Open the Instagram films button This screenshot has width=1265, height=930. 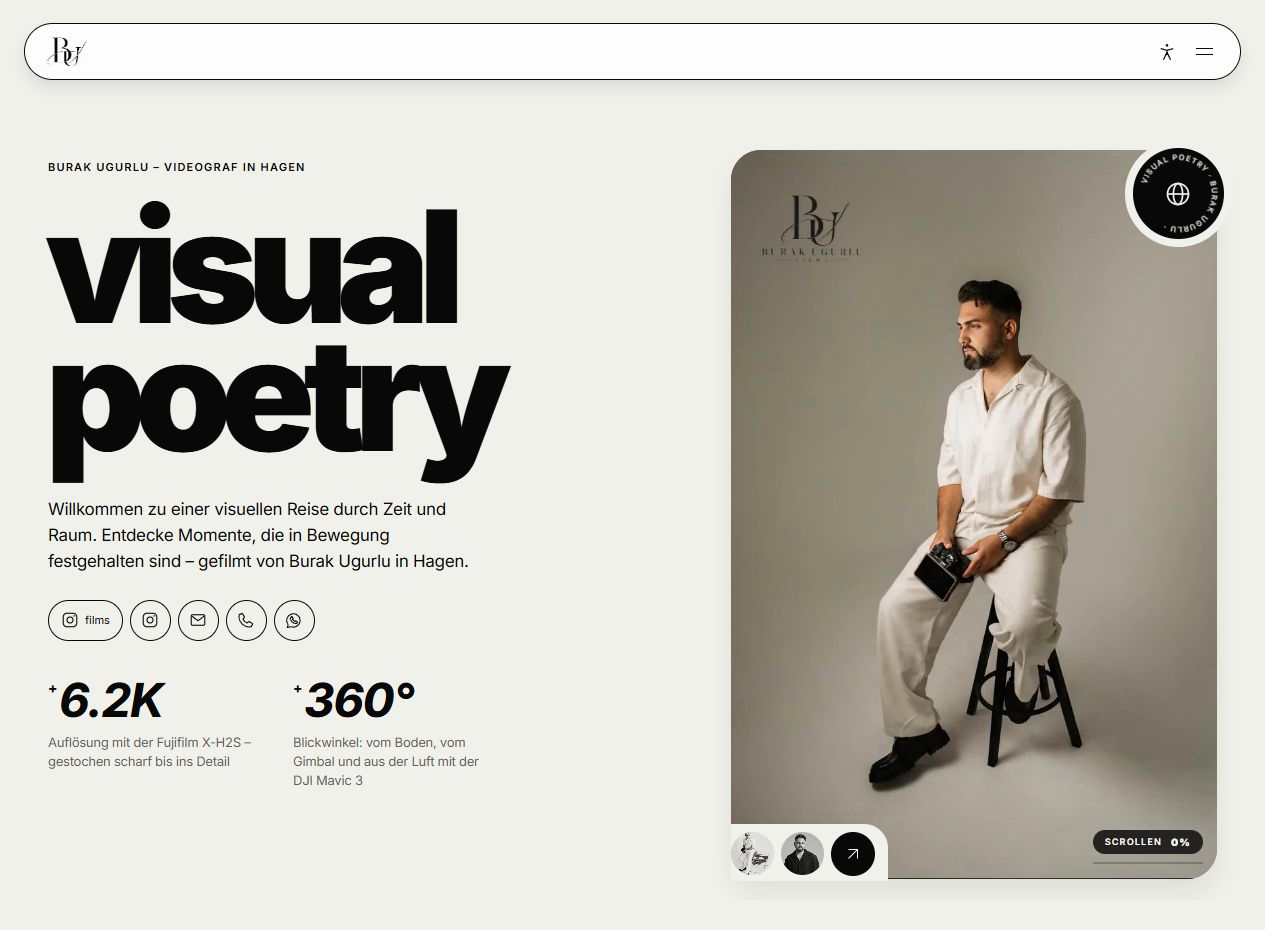click(x=85, y=620)
